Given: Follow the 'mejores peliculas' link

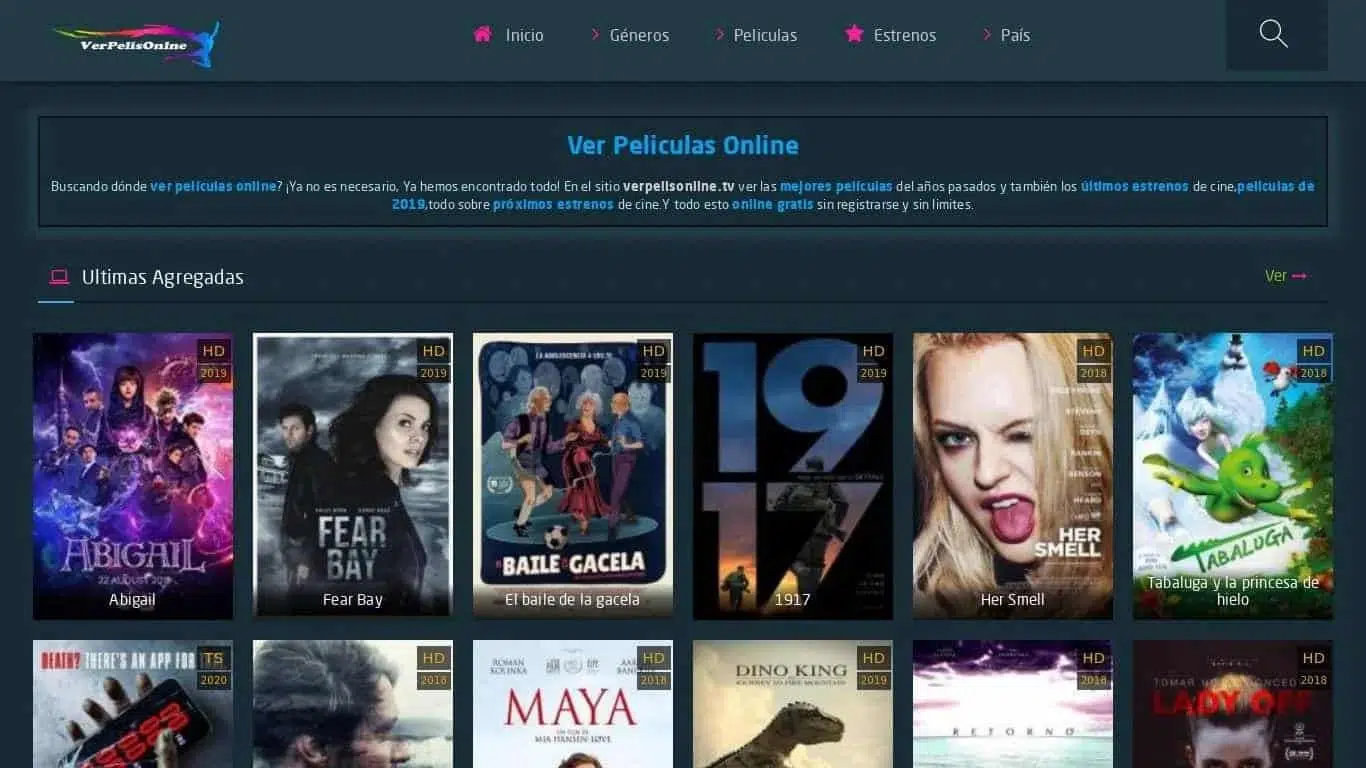Looking at the screenshot, I should point(836,186).
